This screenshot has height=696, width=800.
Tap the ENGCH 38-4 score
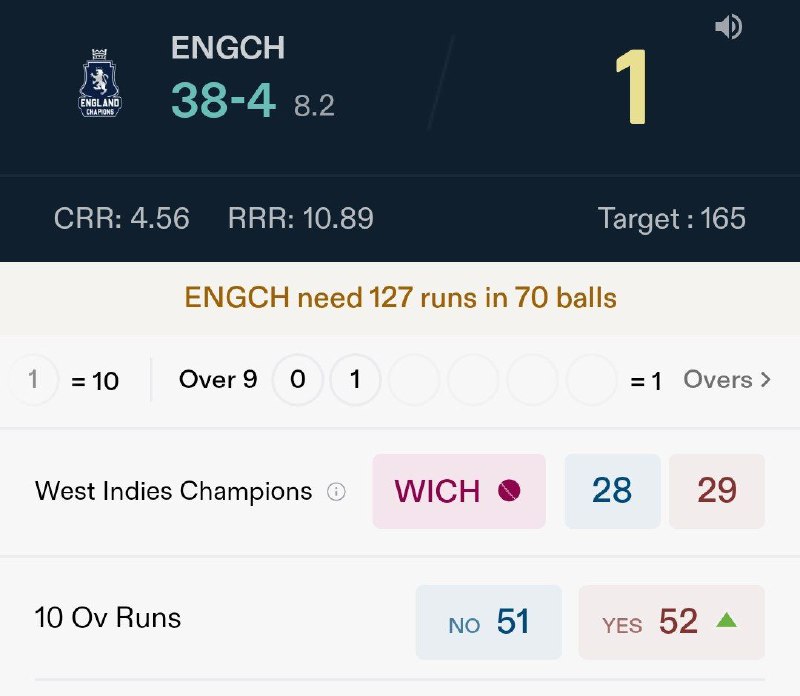(x=223, y=99)
